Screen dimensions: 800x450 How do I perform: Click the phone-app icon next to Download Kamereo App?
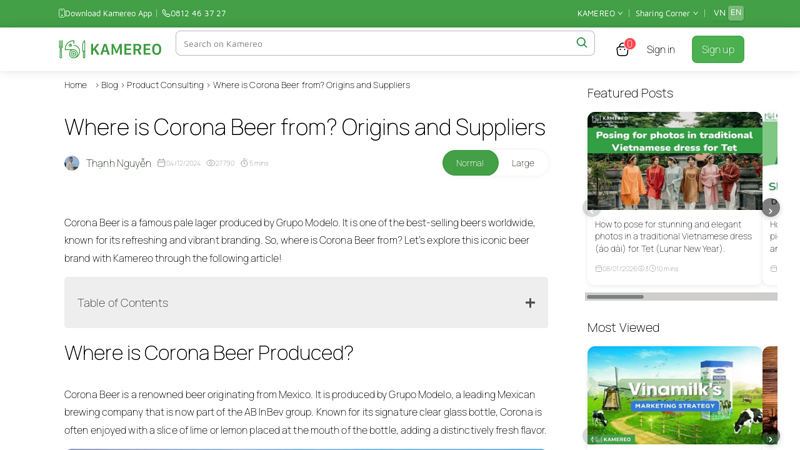(x=61, y=13)
